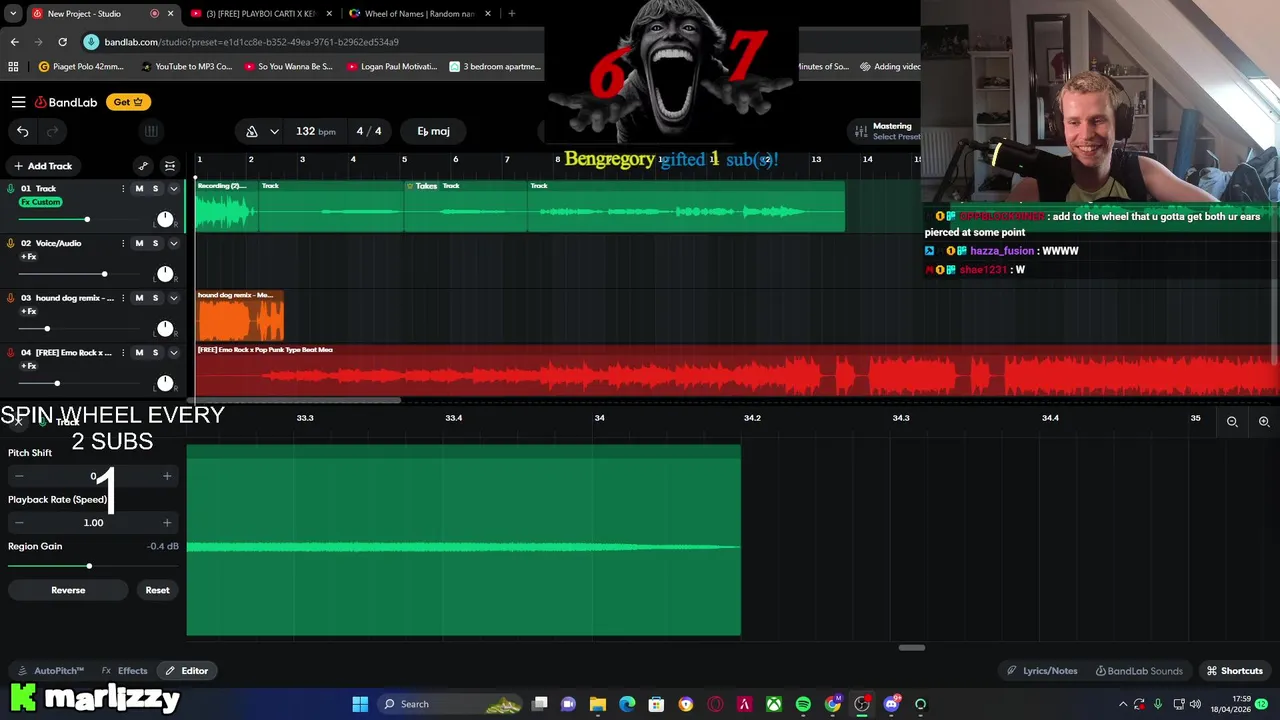
Task: Switch to Wheel of Names browser tab
Action: point(419,14)
